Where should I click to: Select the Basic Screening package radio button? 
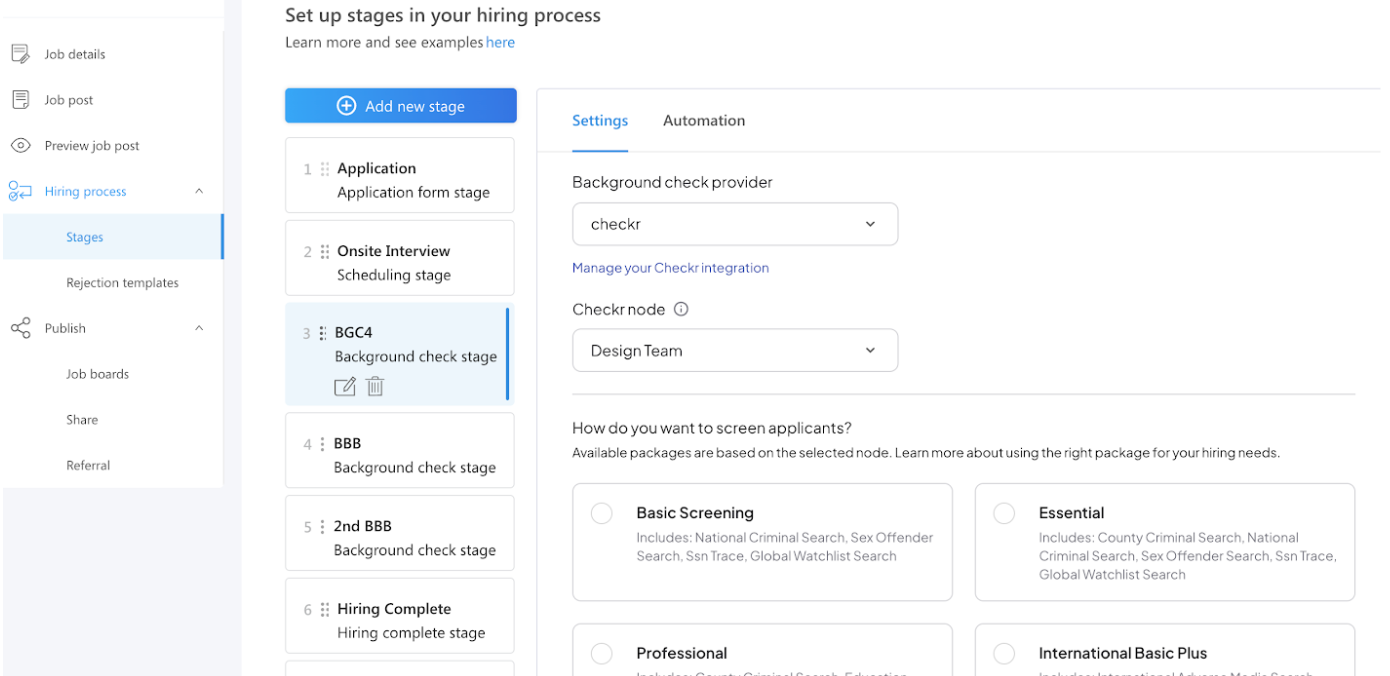point(601,513)
